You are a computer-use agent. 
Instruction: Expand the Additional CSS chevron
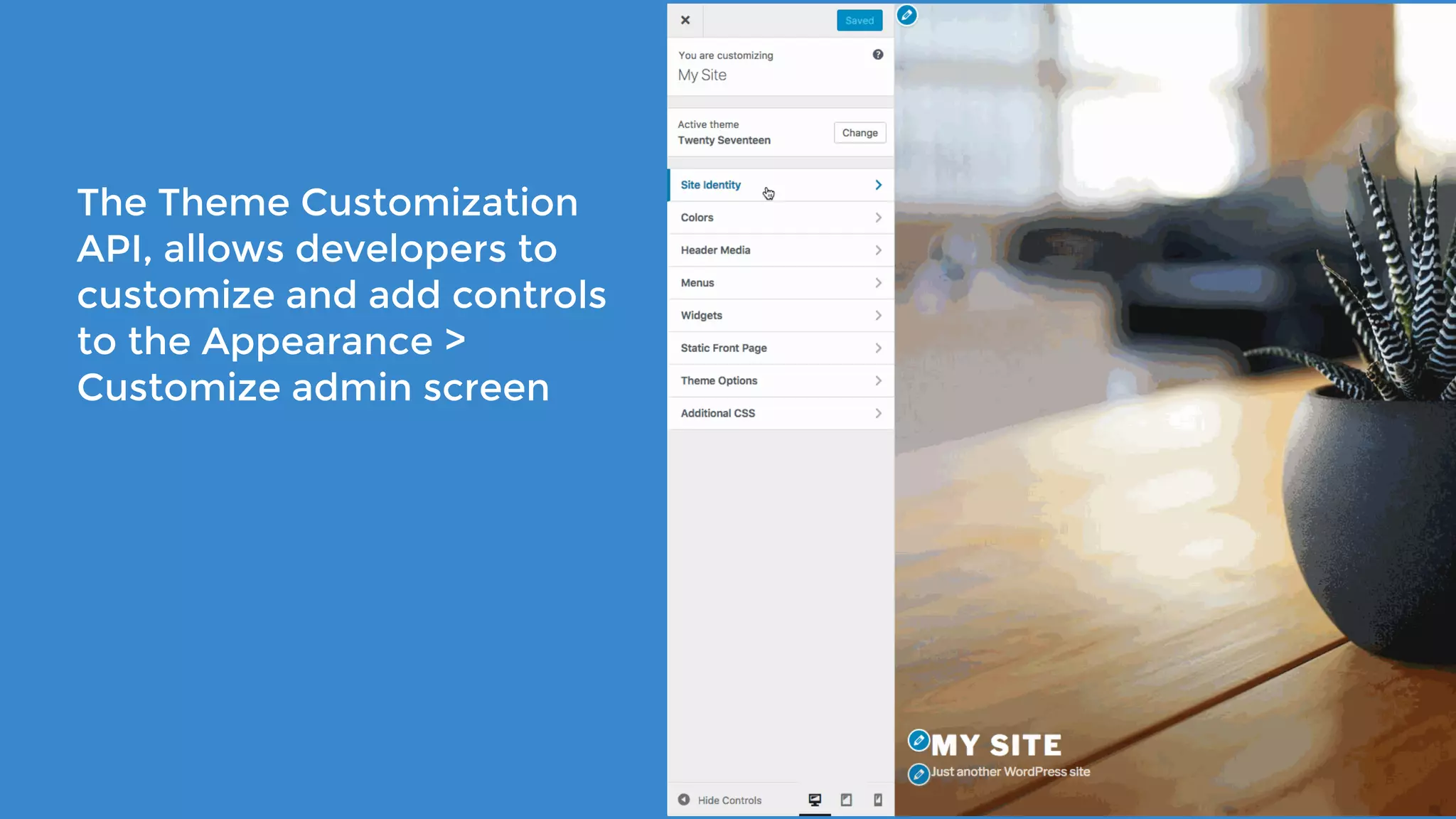[x=878, y=413]
